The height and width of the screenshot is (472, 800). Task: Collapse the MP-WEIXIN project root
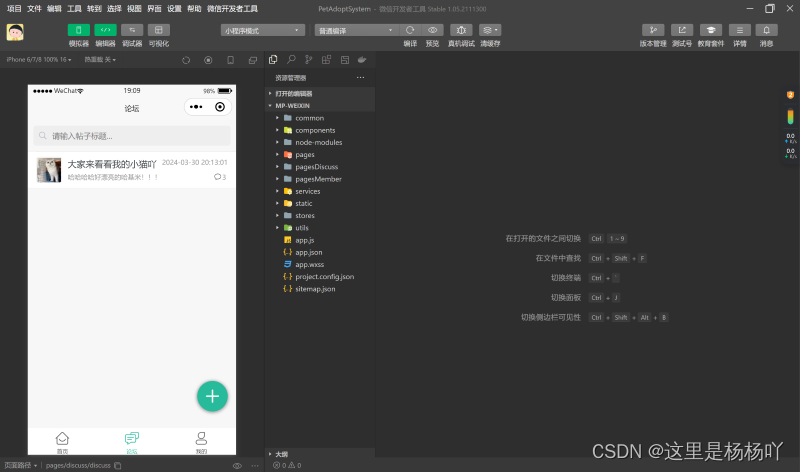tap(320, 106)
